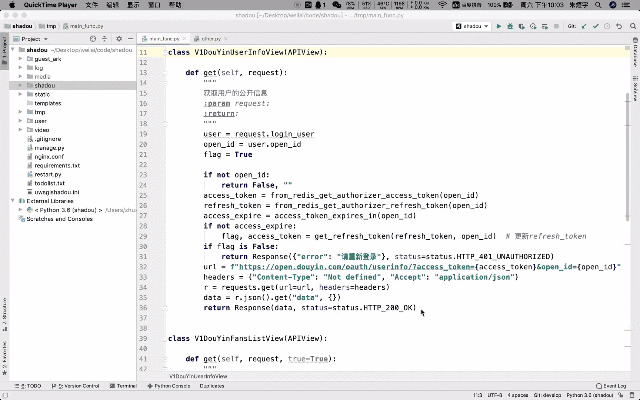Toggle fold for class on line 11
Viewport: 640px width, 400px height.
[x=165, y=52]
